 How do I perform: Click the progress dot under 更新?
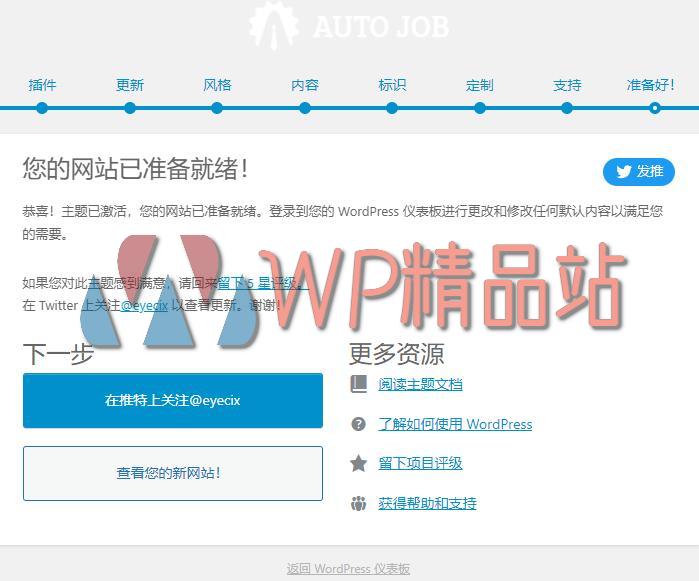coord(130,108)
